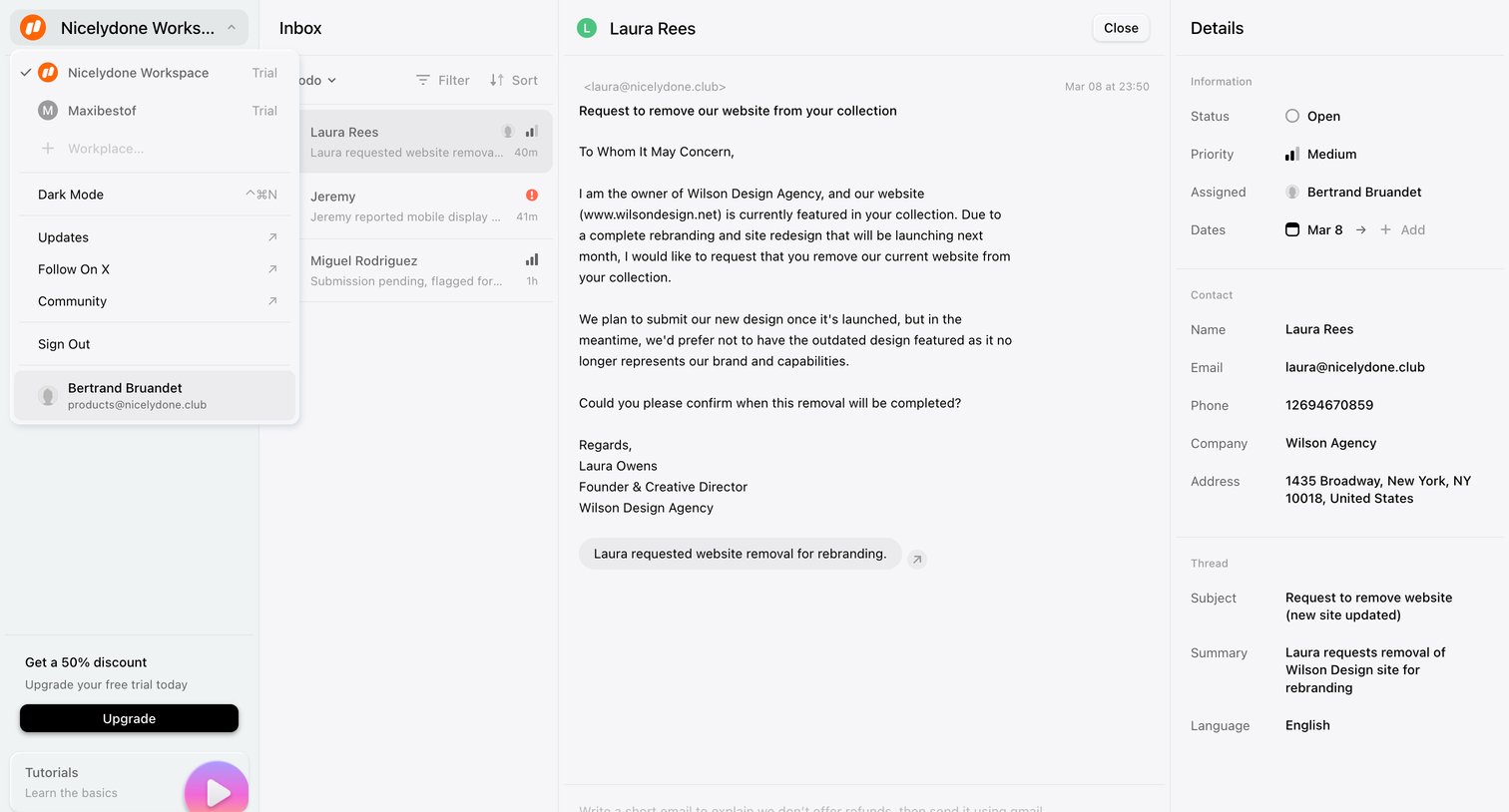
Task: Click the assignee avatar on Laura Rees row
Action: (508, 132)
